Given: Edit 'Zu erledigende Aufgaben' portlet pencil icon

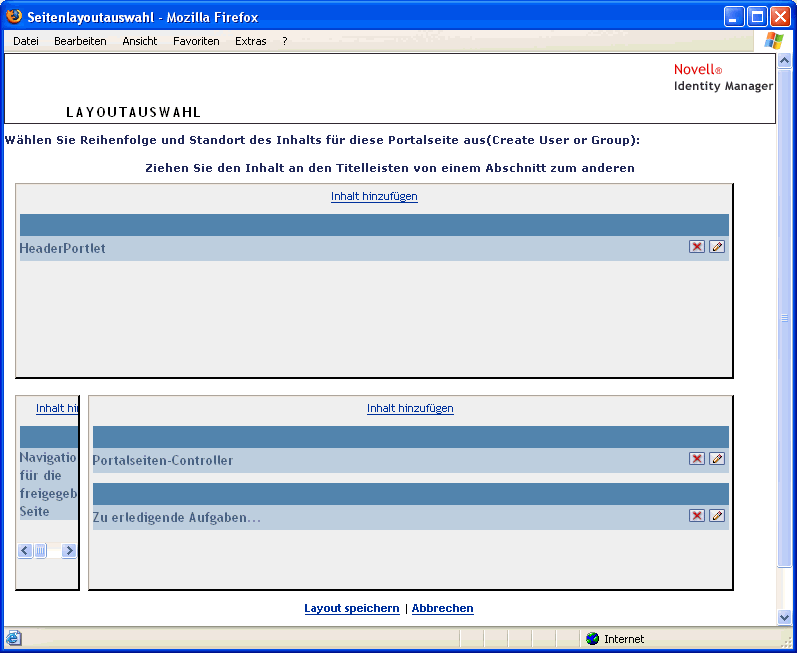Looking at the screenshot, I should click(717, 516).
